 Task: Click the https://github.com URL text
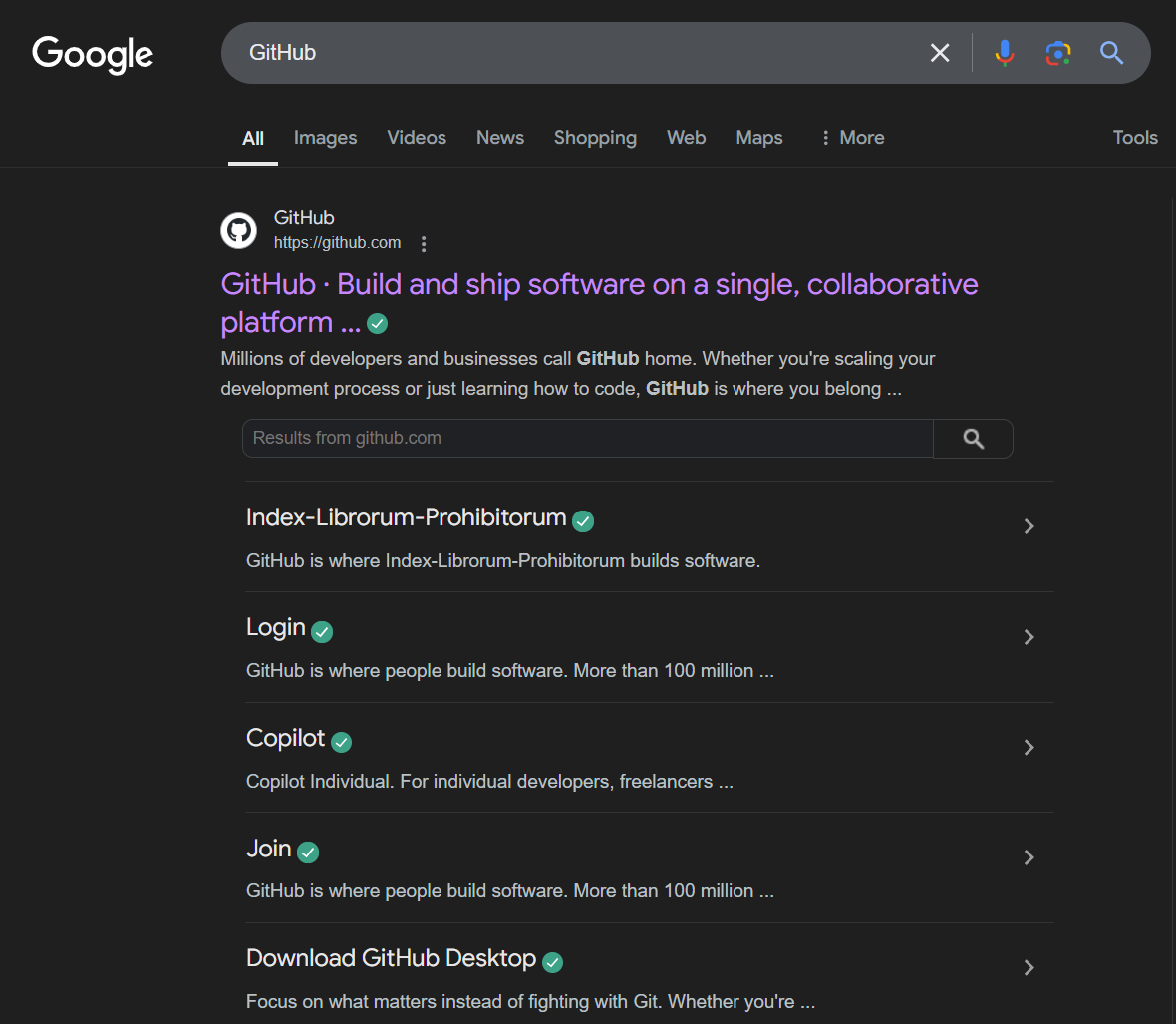(338, 243)
